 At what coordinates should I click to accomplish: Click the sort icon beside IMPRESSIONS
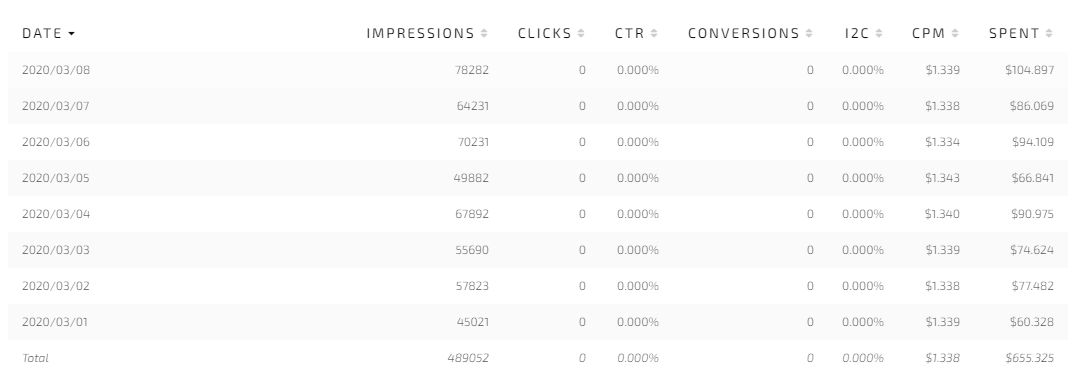(484, 33)
